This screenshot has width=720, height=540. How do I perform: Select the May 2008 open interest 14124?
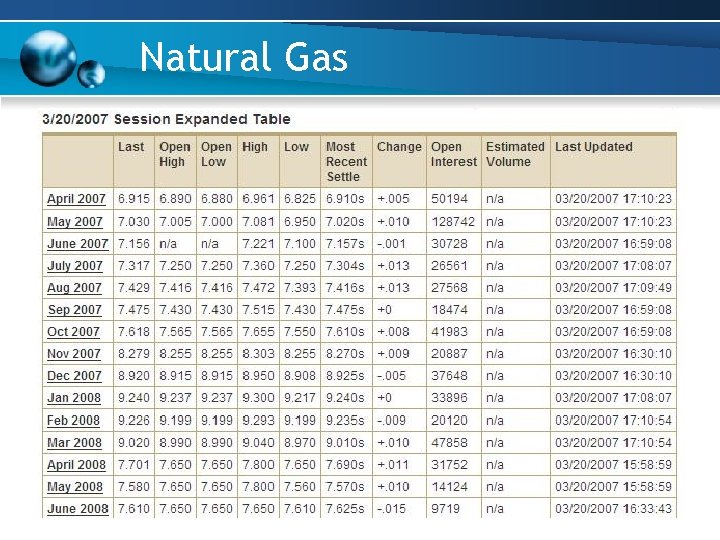(449, 487)
